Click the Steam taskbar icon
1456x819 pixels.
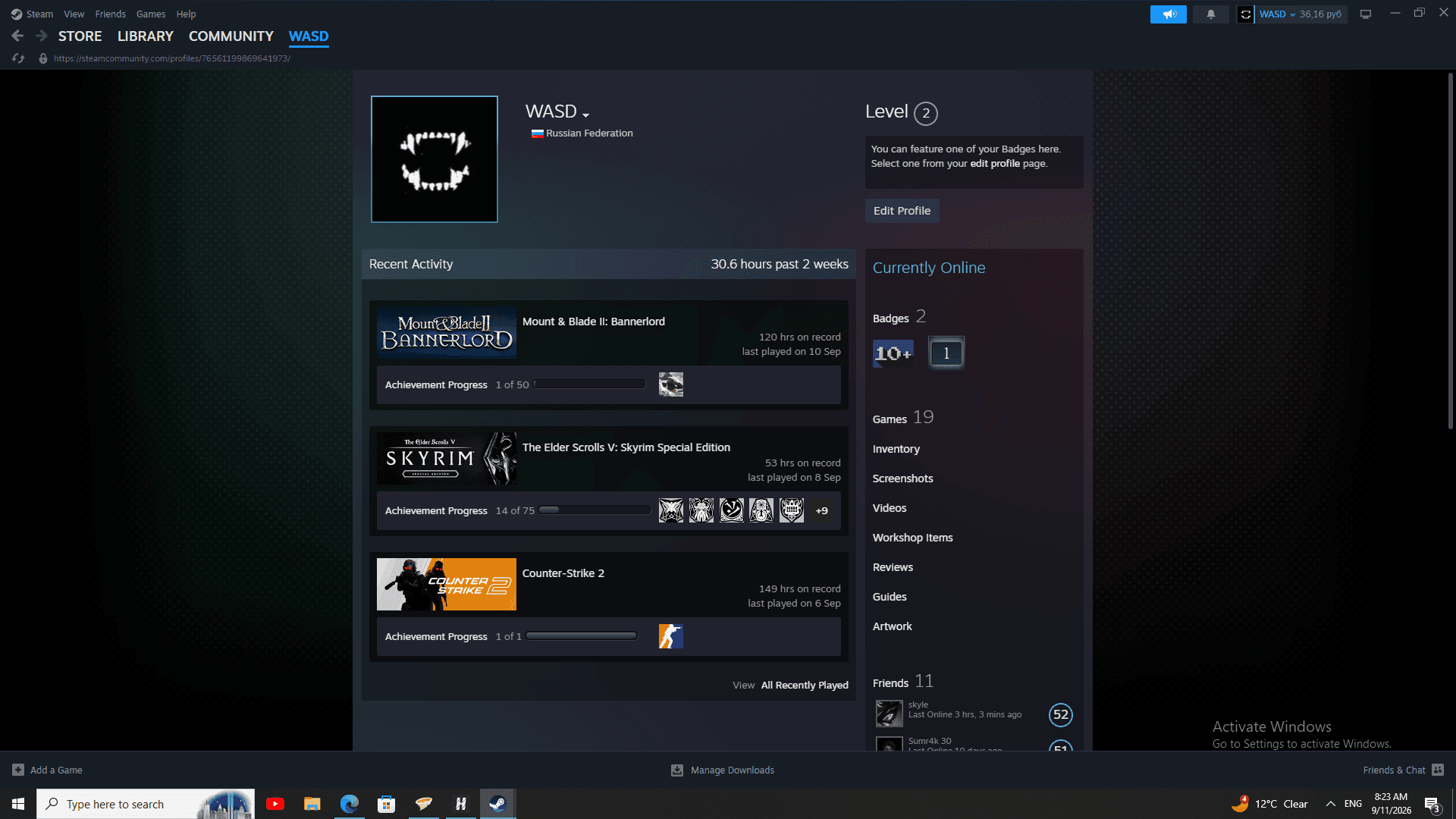497,804
